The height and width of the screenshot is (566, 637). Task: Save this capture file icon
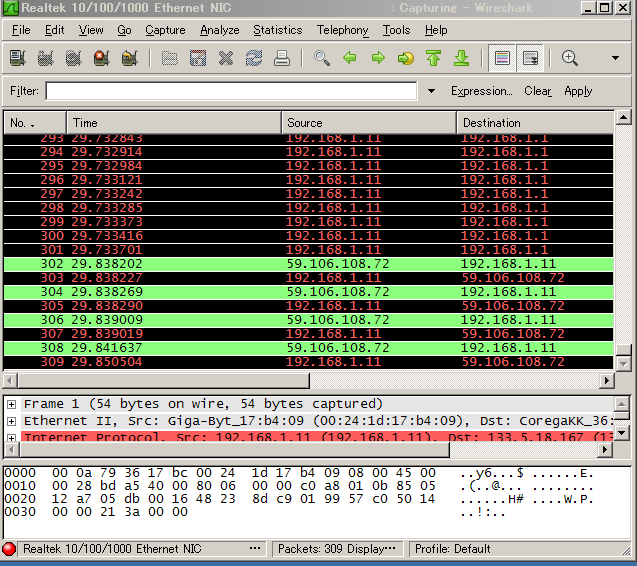point(198,58)
